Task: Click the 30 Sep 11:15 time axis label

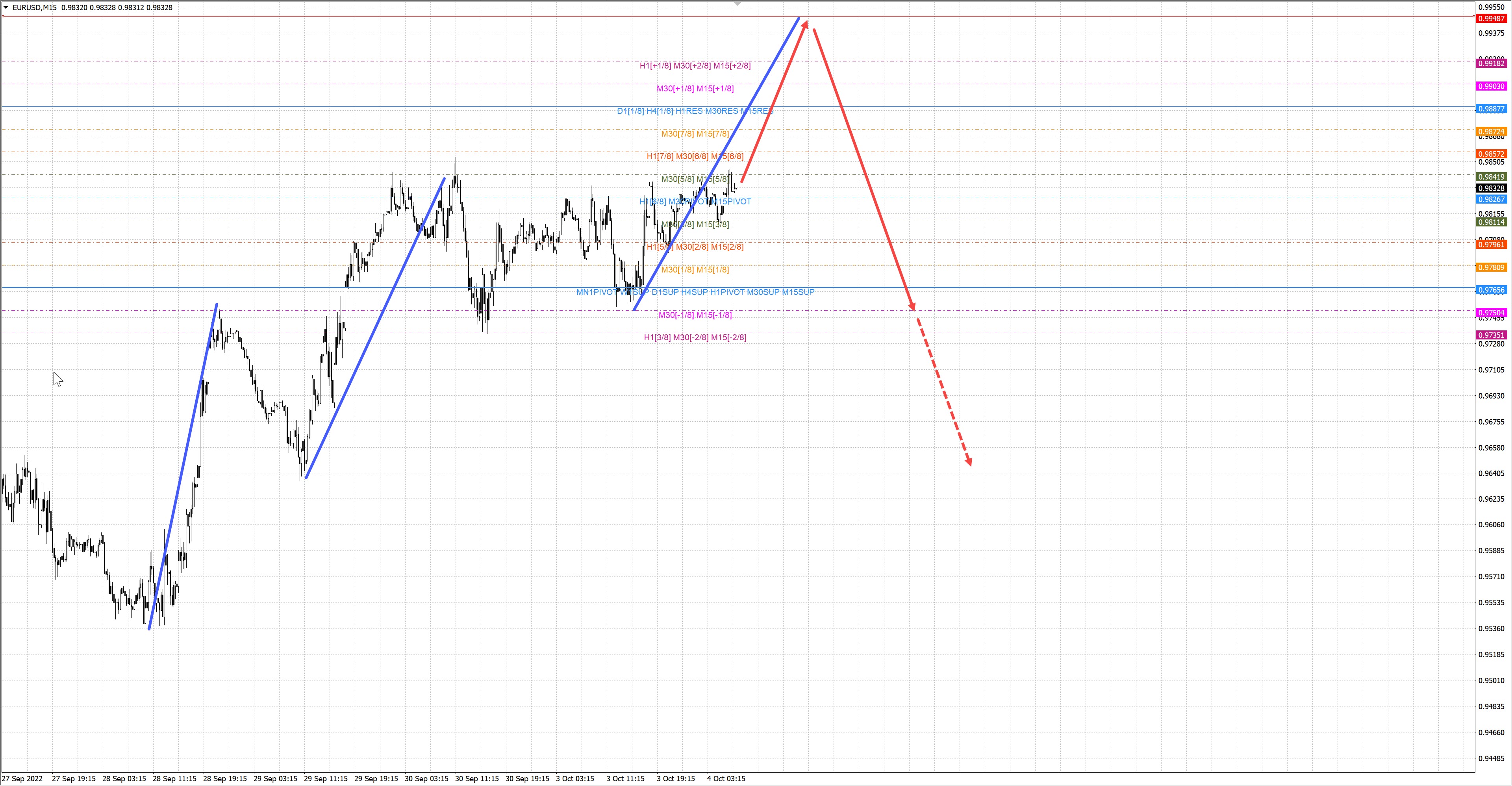Action: click(x=476, y=779)
